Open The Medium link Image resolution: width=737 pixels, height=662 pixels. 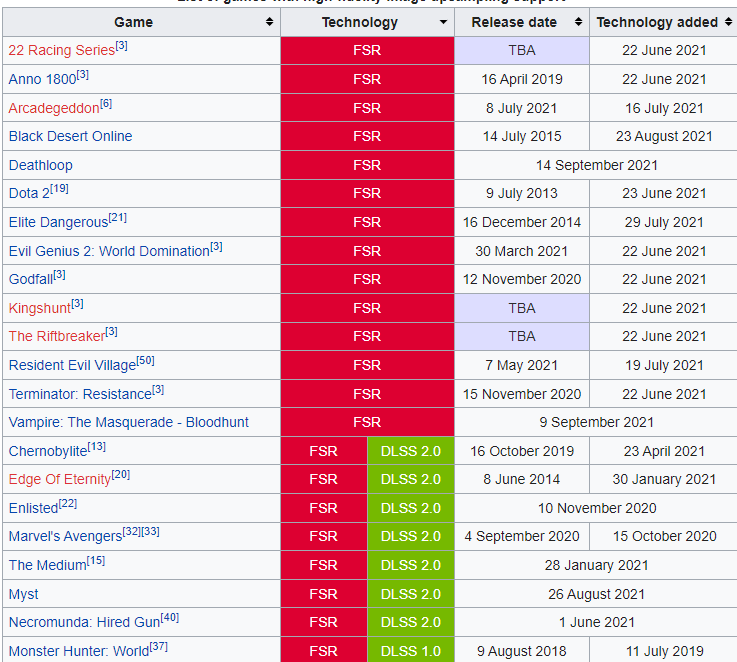[47, 565]
